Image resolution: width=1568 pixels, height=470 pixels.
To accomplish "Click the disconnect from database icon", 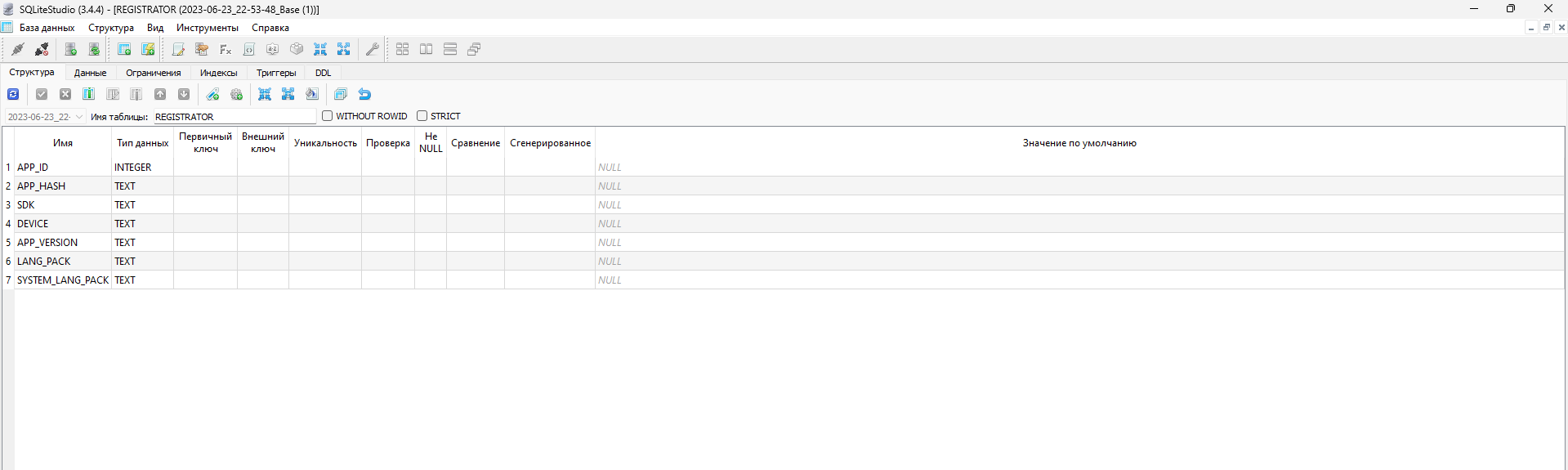I will pyautogui.click(x=42, y=50).
